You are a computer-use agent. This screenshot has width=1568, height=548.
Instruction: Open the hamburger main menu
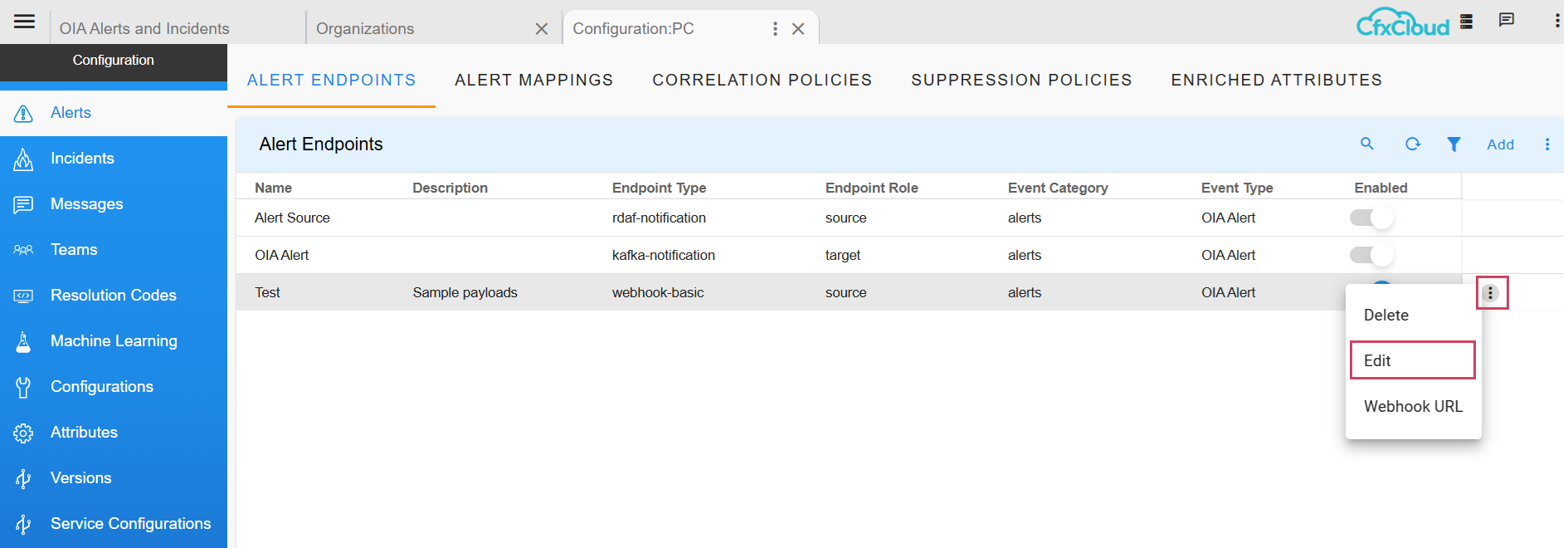point(25,22)
